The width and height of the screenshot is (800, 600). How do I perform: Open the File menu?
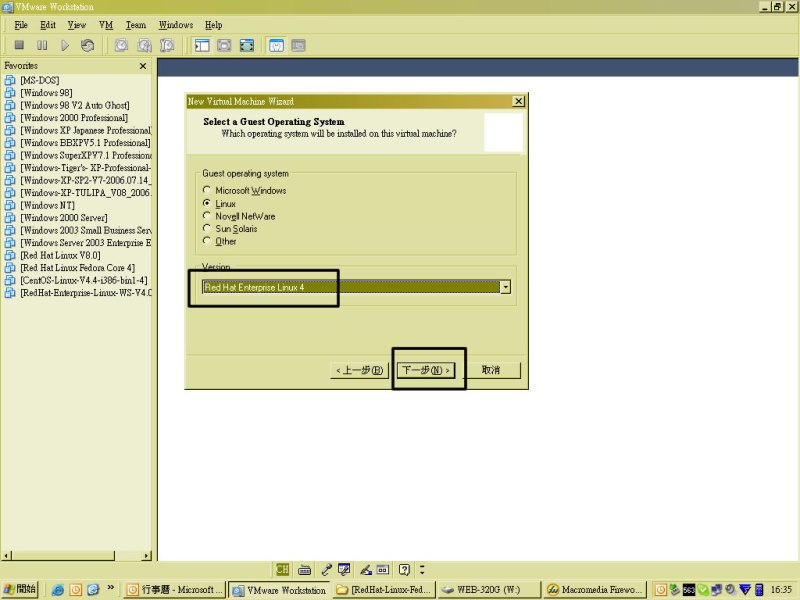pyautogui.click(x=21, y=24)
